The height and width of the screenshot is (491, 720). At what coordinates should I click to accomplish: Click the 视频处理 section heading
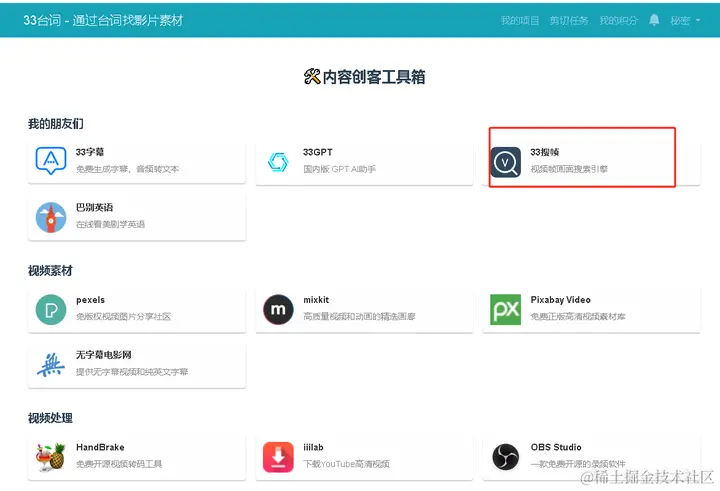pos(51,418)
